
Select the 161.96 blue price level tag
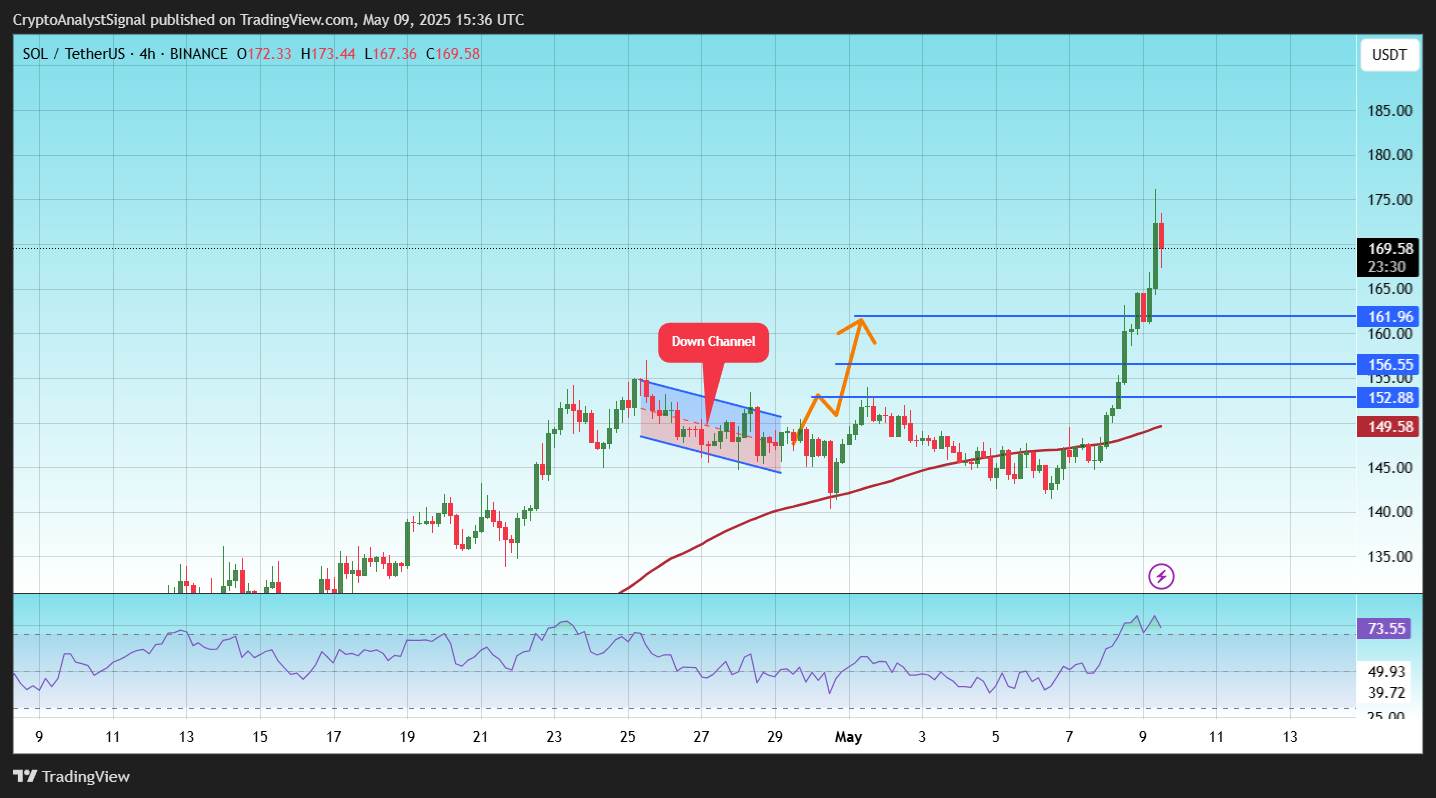(1389, 316)
